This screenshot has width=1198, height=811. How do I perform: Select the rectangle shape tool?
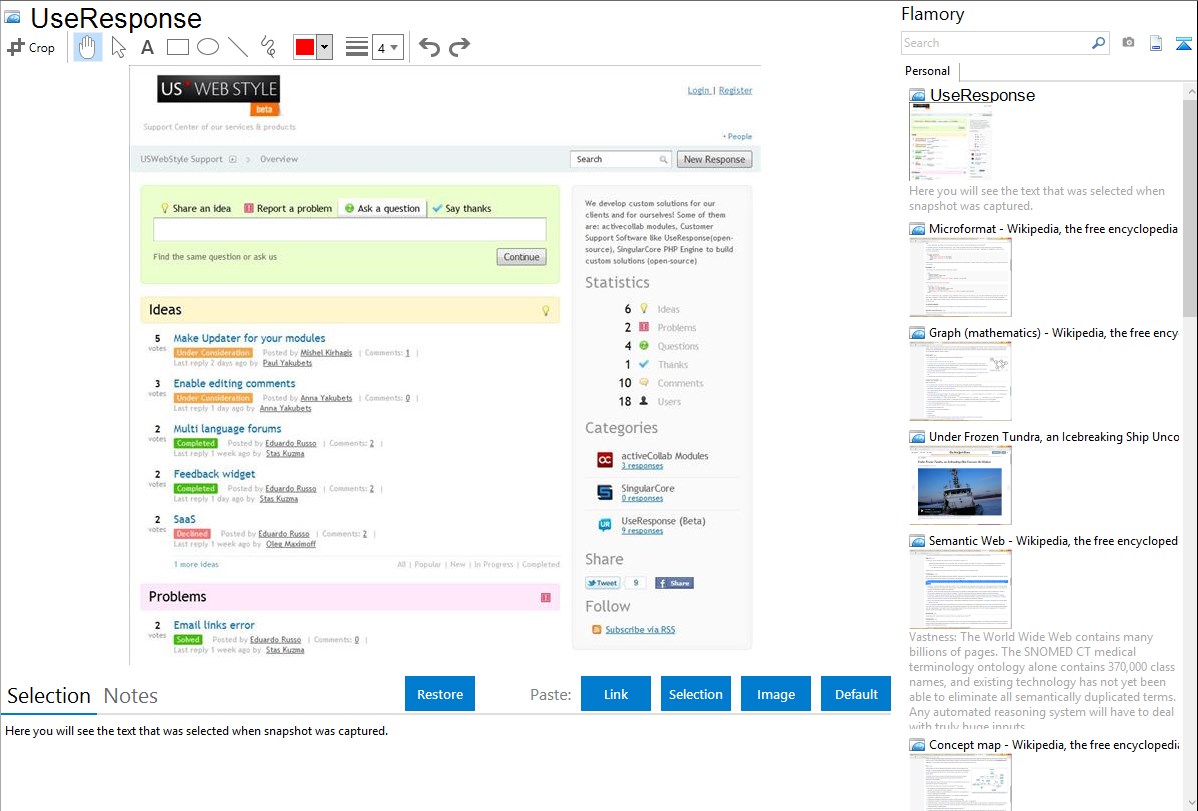tap(177, 47)
